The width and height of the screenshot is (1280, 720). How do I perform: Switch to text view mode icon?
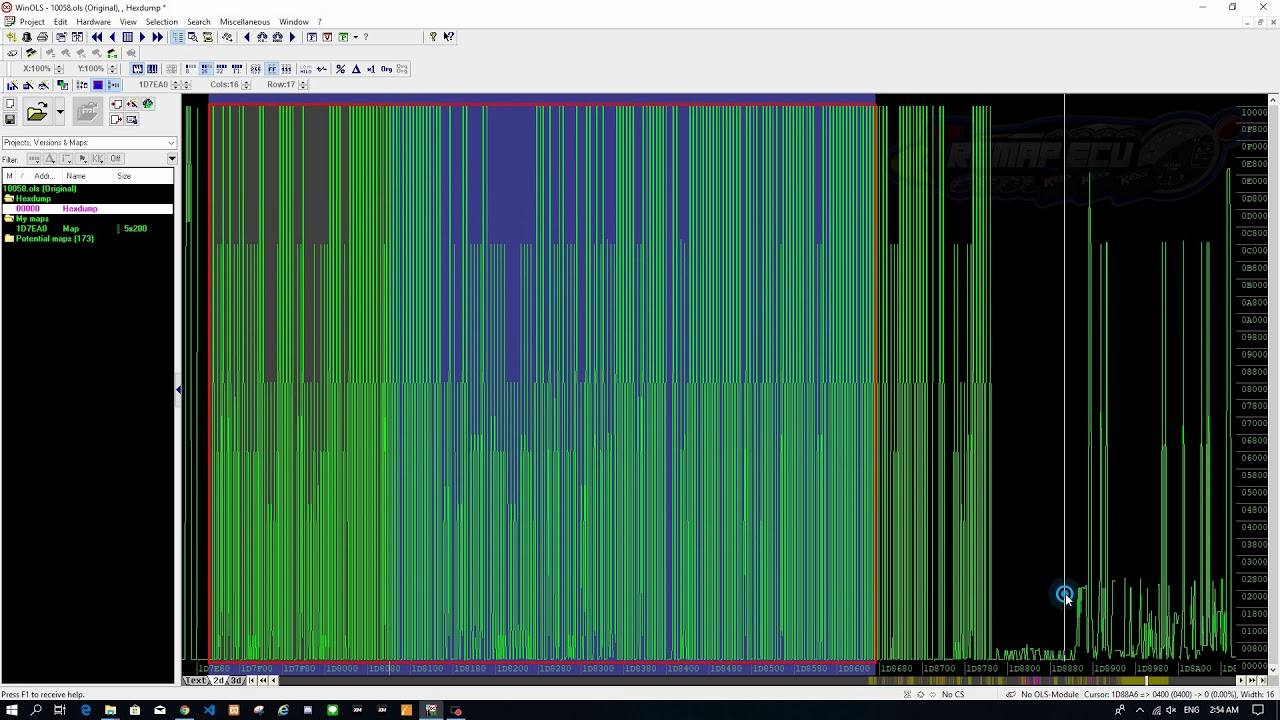[x=177, y=37]
